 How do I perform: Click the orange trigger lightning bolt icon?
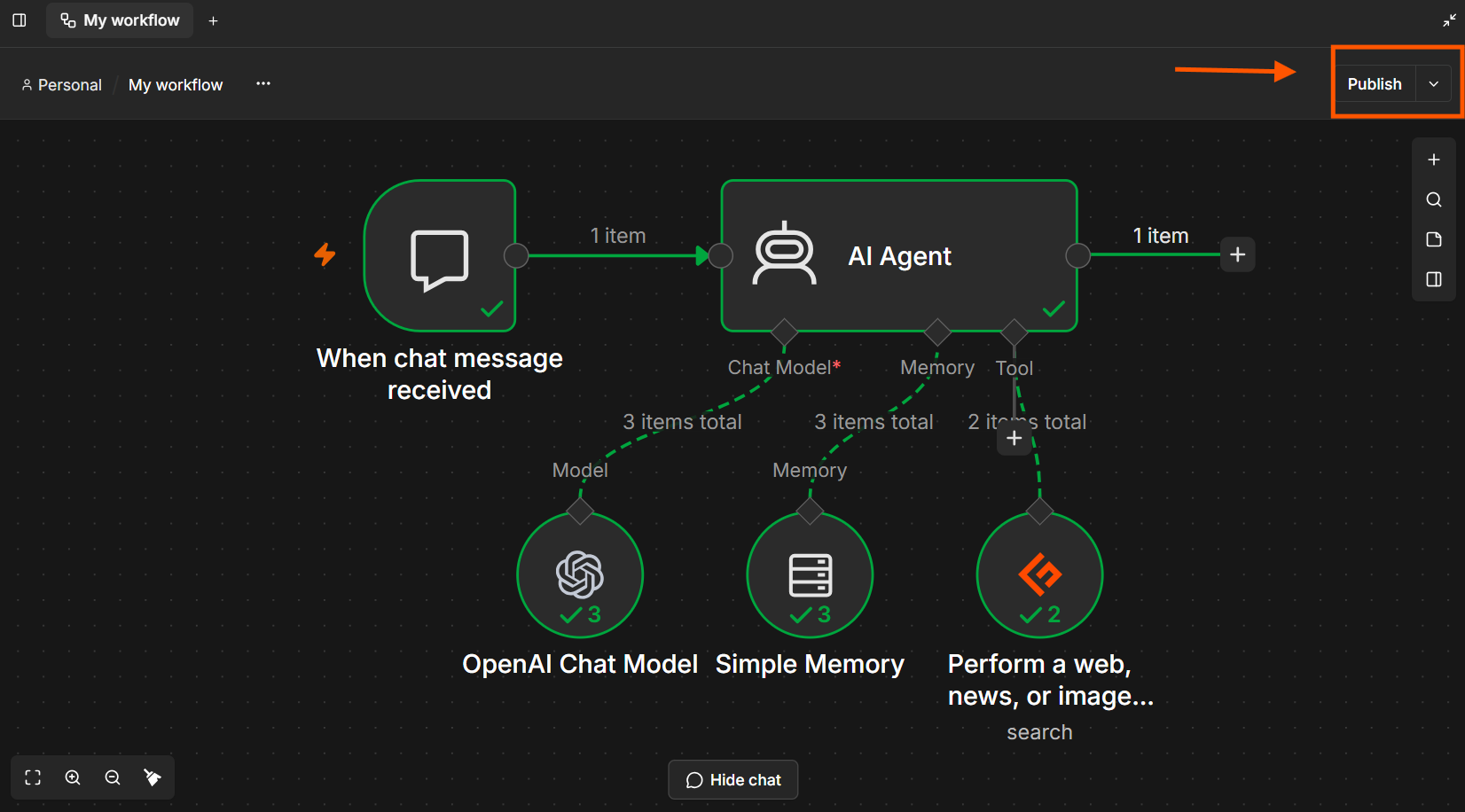(x=325, y=254)
